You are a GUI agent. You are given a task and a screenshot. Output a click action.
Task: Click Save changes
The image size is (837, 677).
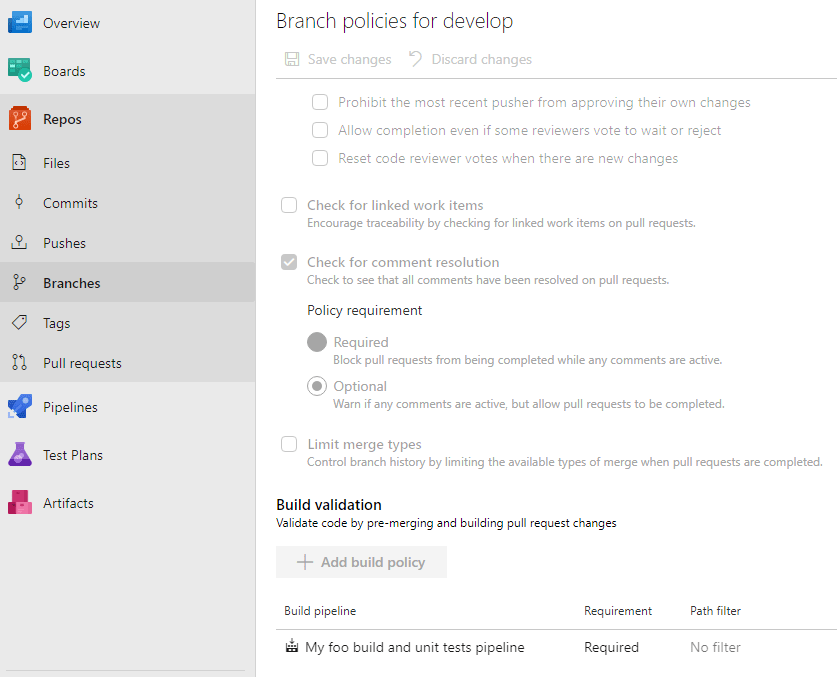pos(338,59)
